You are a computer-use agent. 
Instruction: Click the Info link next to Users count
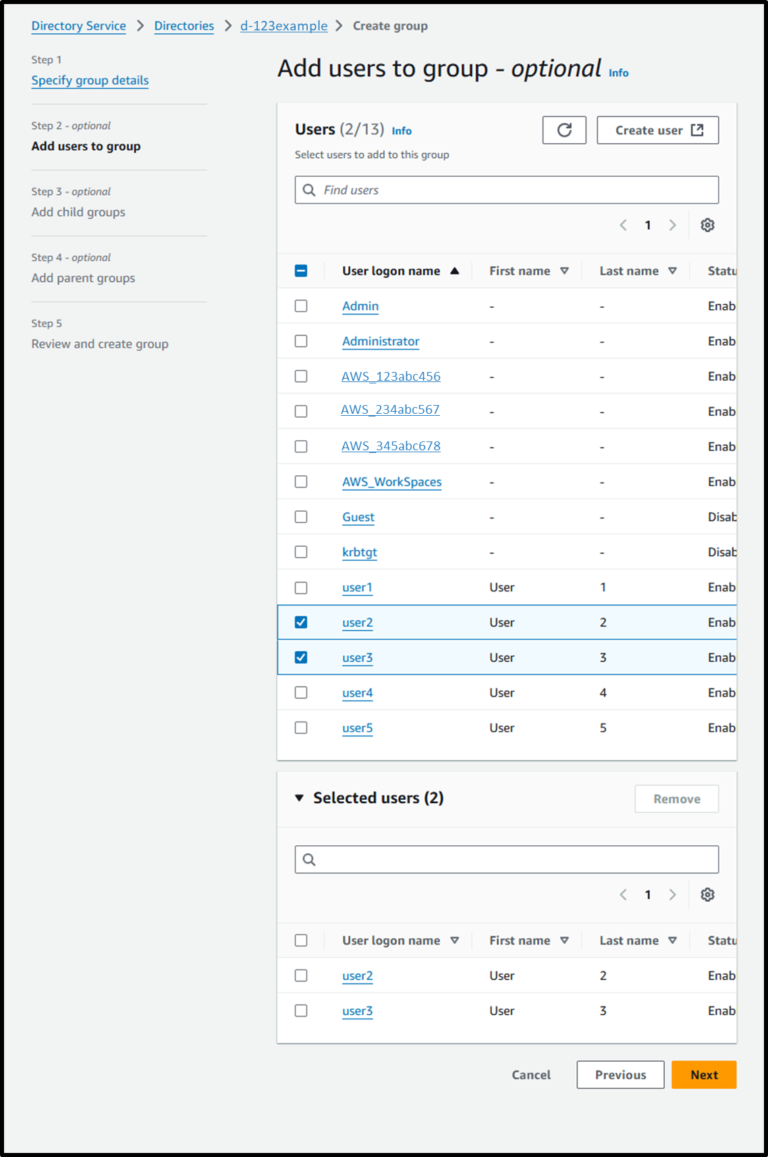[x=401, y=130]
